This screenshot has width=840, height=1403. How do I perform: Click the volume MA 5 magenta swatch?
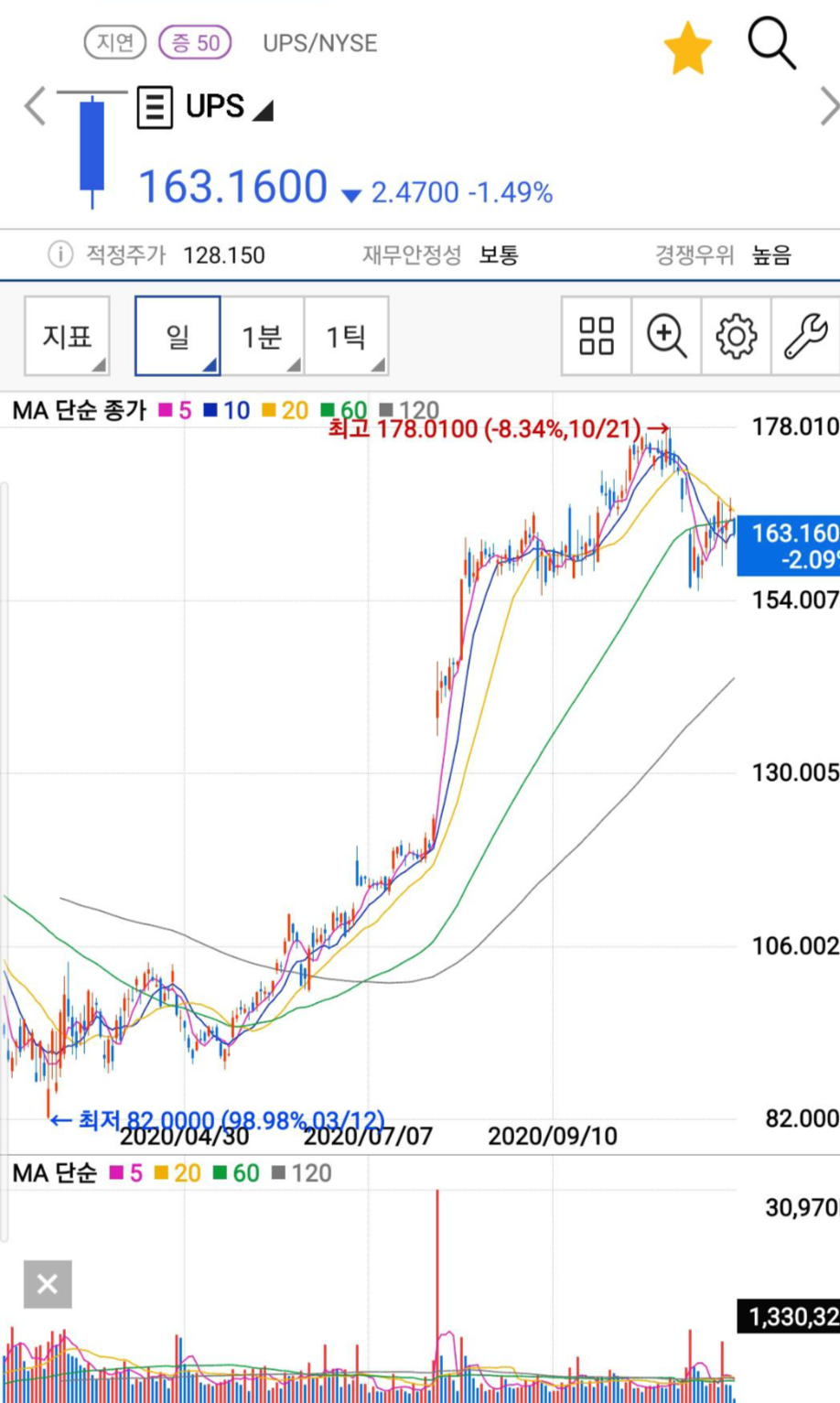pyautogui.click(x=117, y=1172)
